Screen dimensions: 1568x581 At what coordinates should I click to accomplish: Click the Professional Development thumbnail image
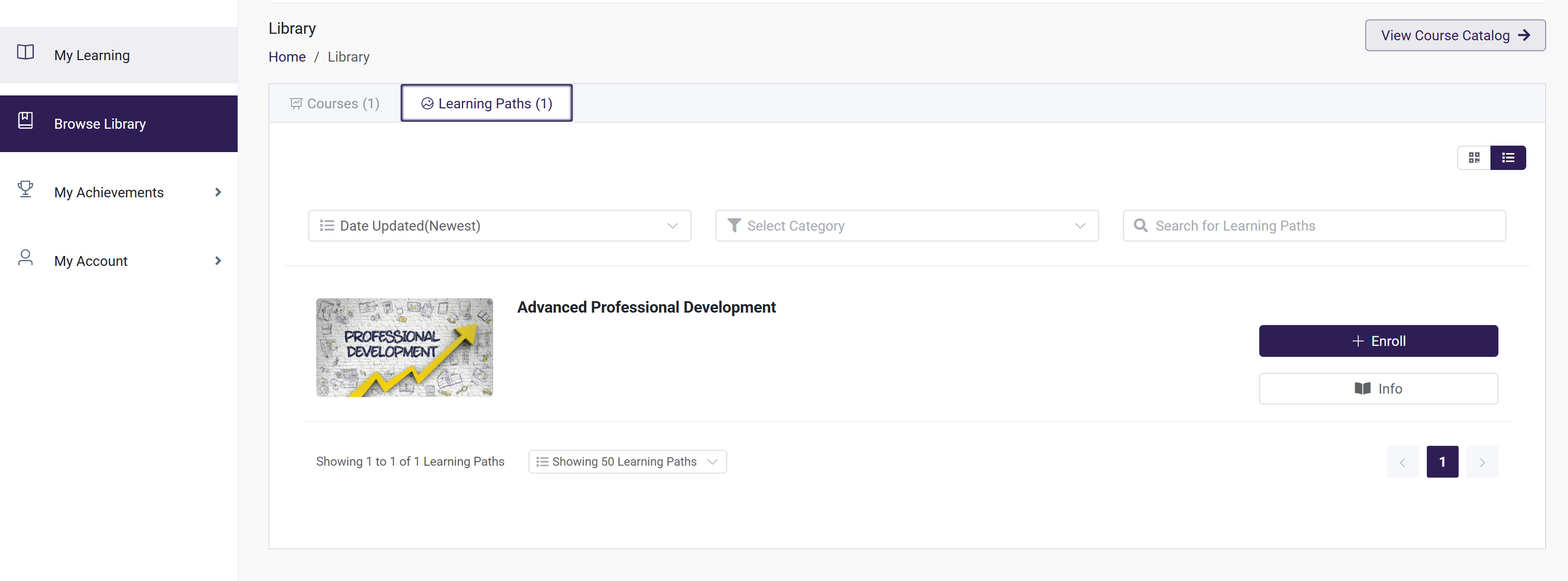click(x=404, y=347)
